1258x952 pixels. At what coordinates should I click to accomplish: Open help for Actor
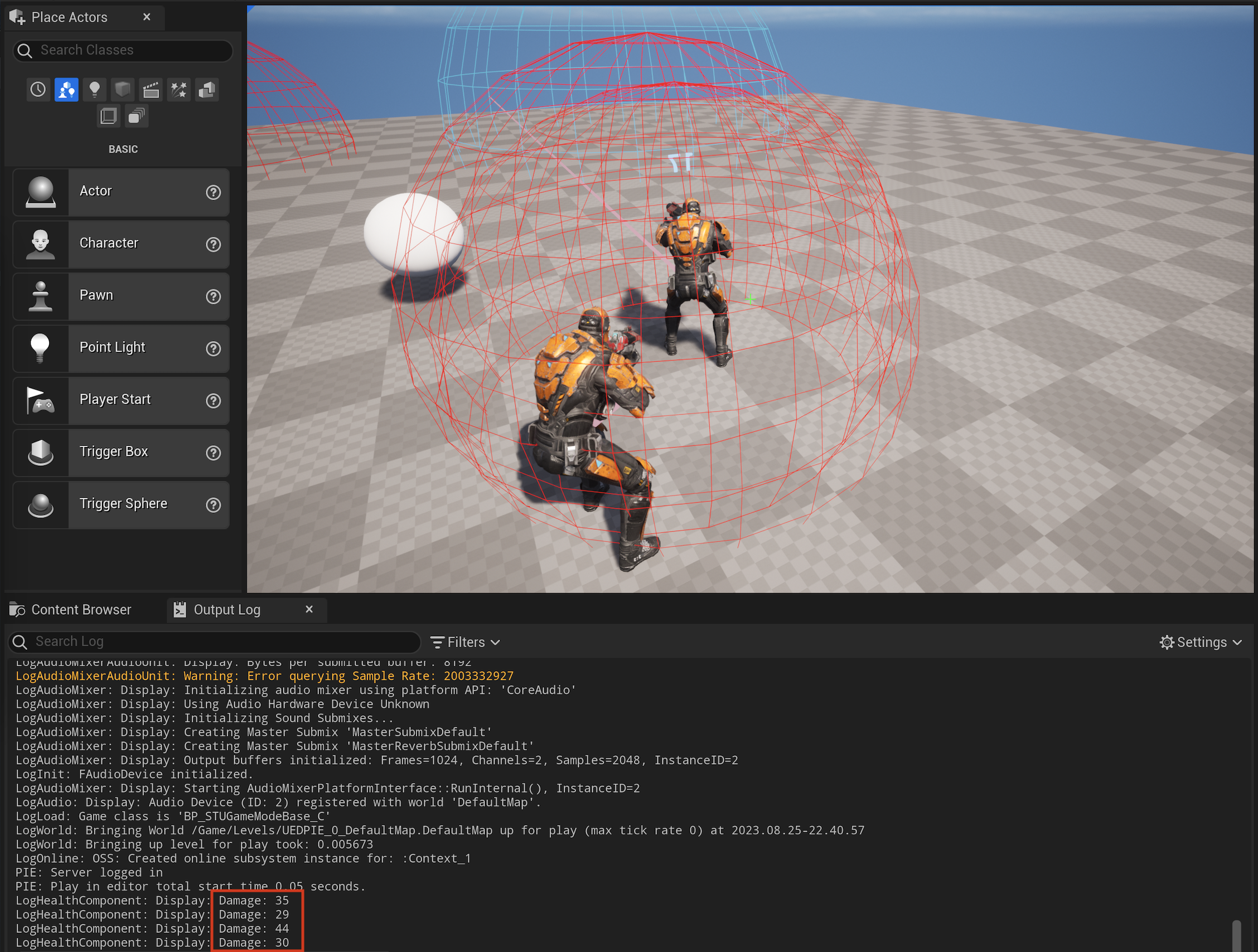(x=213, y=192)
